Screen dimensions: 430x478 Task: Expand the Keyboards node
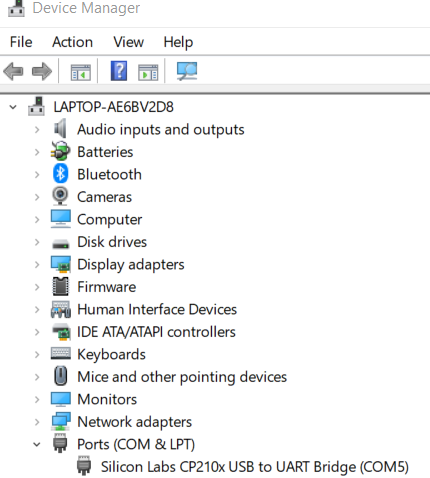click(37, 354)
